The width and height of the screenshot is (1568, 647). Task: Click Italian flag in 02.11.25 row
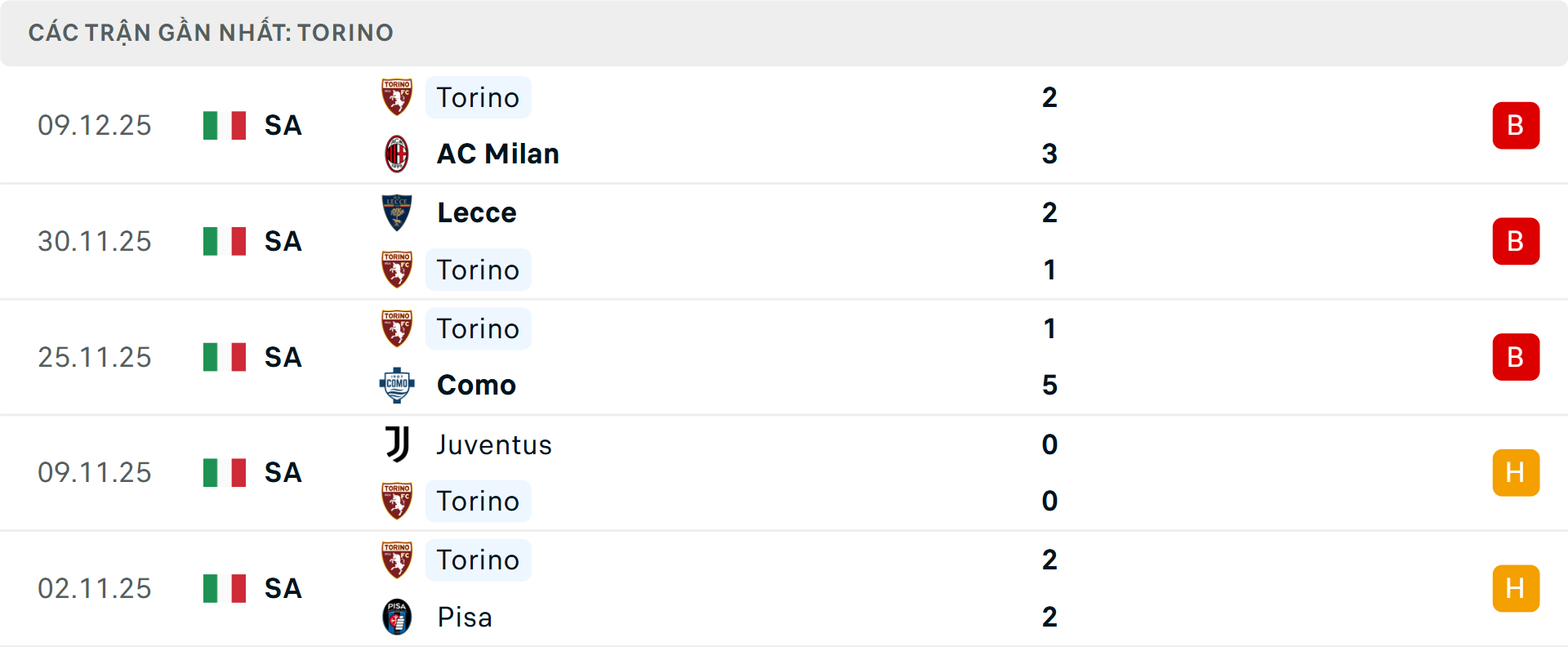coord(225,588)
